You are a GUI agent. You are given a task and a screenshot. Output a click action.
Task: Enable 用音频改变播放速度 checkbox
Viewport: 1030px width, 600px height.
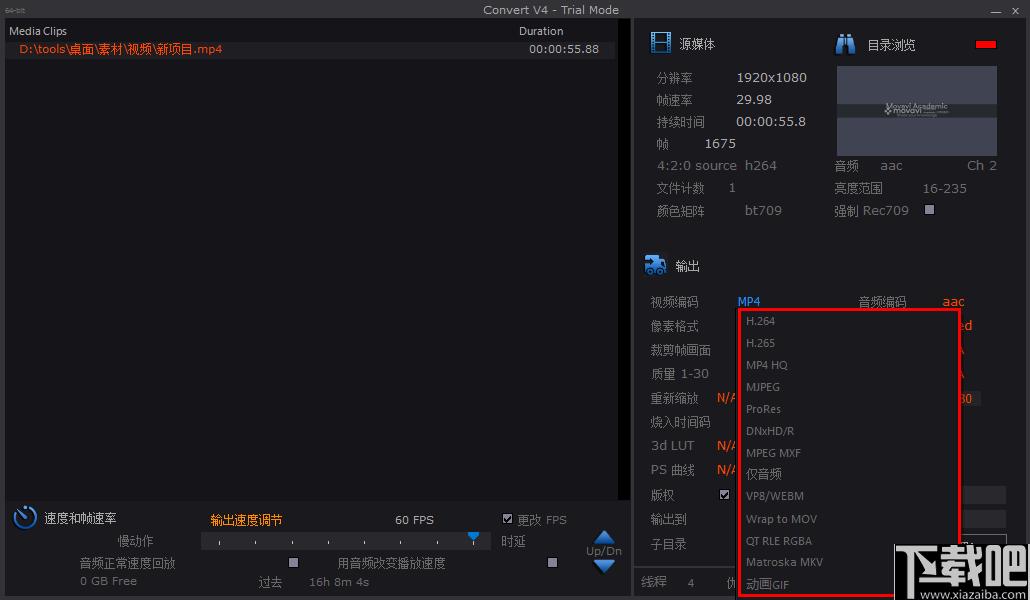(552, 563)
